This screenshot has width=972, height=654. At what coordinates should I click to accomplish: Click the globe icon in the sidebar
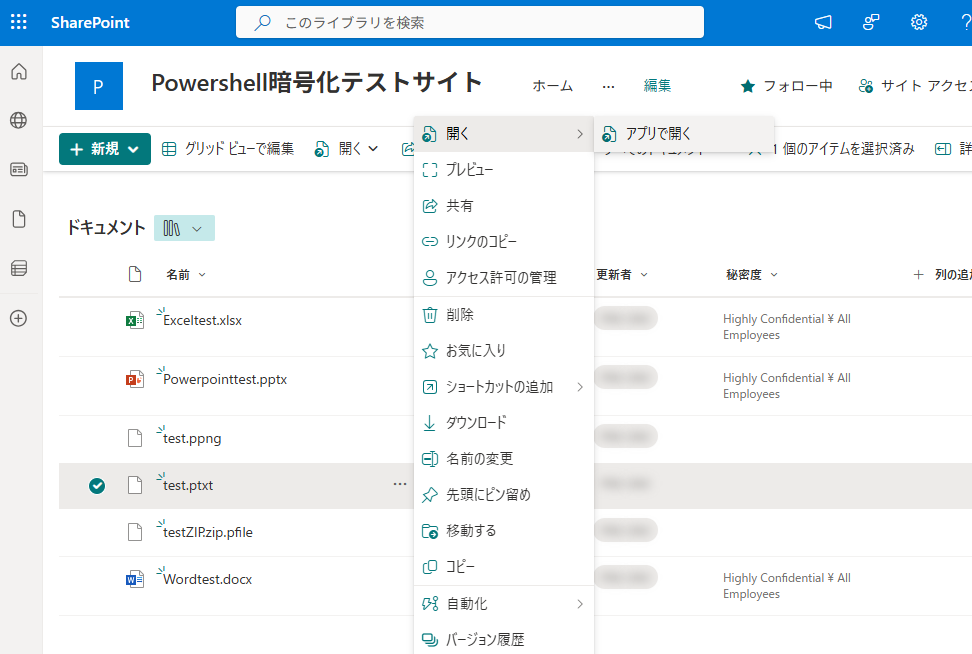tap(20, 121)
